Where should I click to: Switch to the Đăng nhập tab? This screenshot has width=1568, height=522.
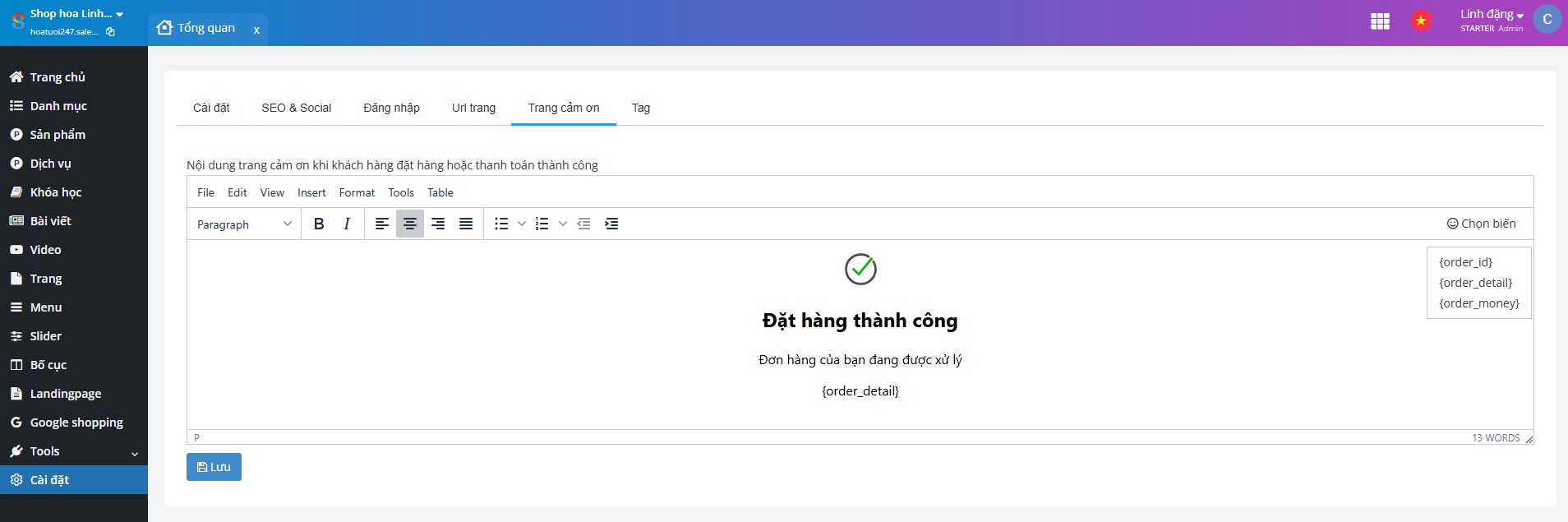[x=391, y=108]
